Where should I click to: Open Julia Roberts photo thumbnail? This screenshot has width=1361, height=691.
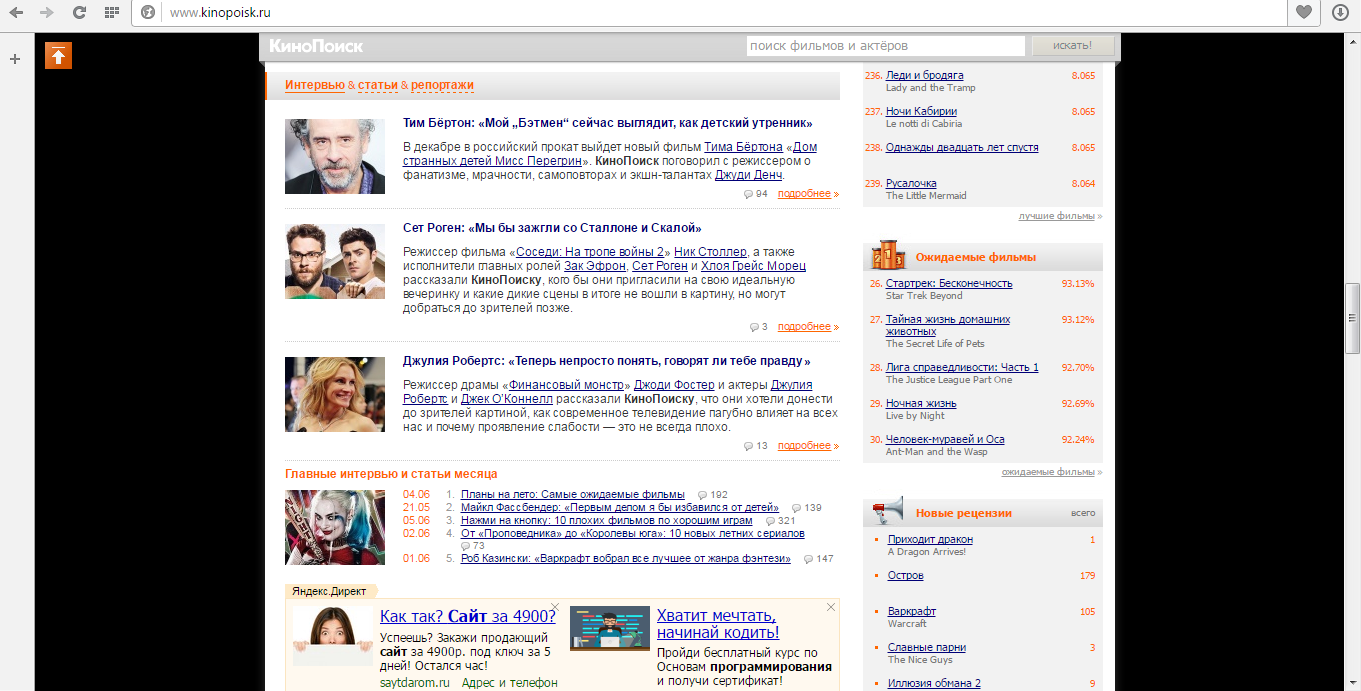click(x=335, y=395)
